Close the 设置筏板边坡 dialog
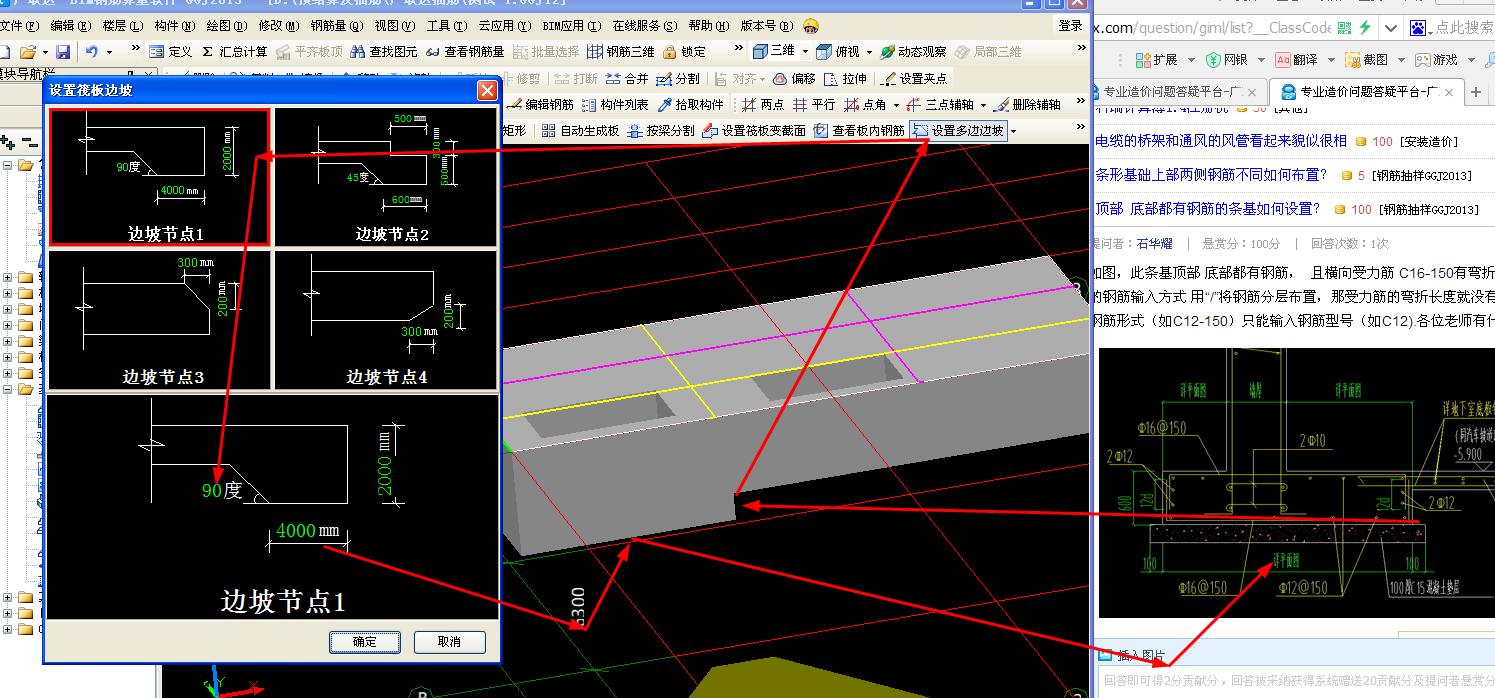 point(487,90)
